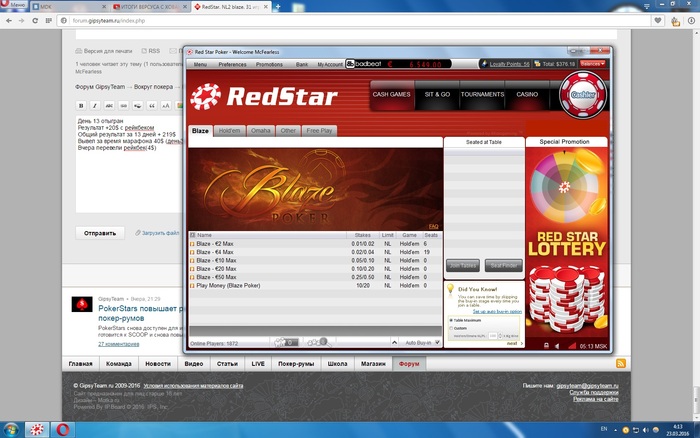Select the Custom buy-in radio option
Viewport: 700px width, 438px height.
tap(451, 328)
